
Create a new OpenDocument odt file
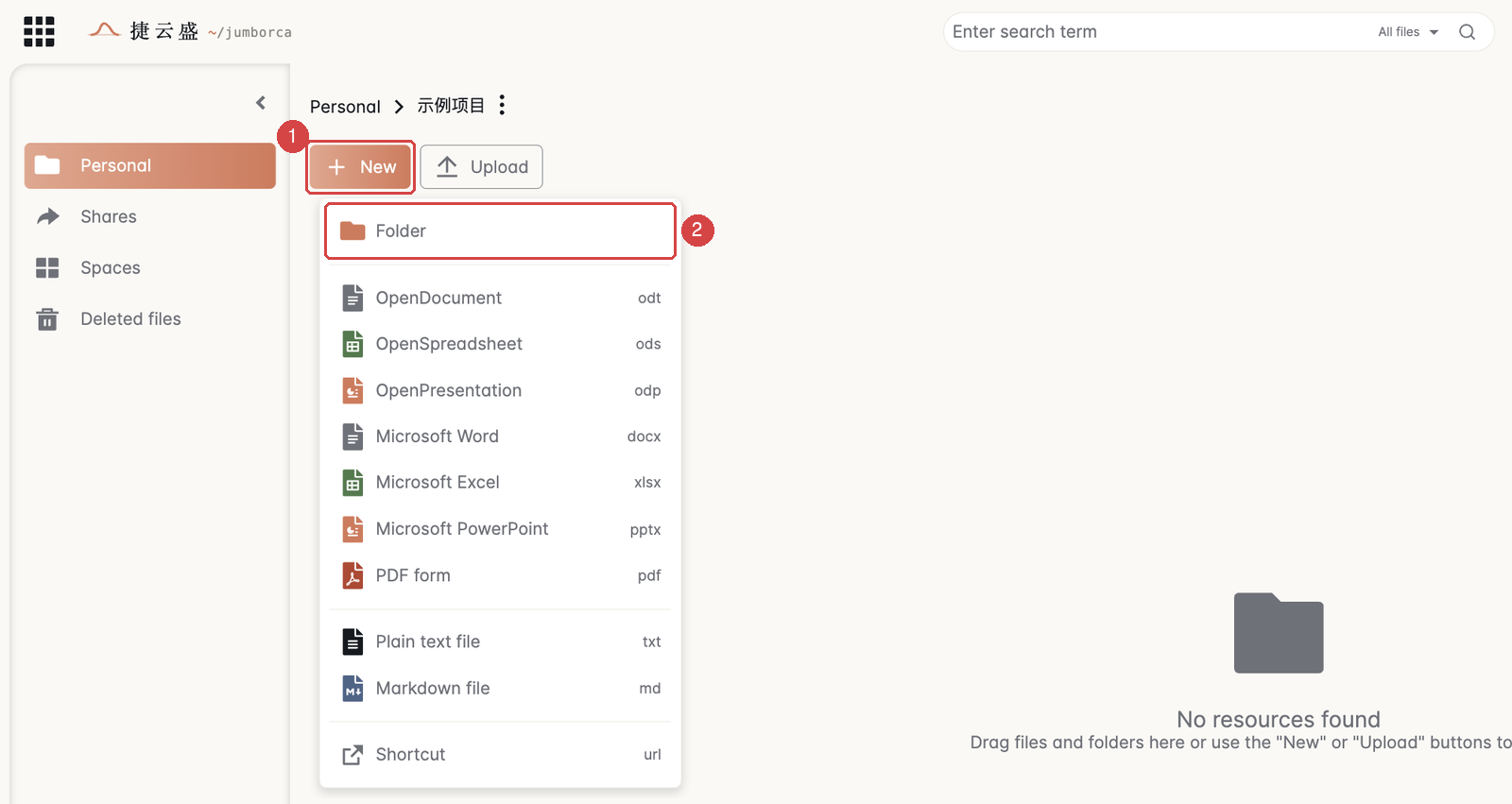pos(500,298)
